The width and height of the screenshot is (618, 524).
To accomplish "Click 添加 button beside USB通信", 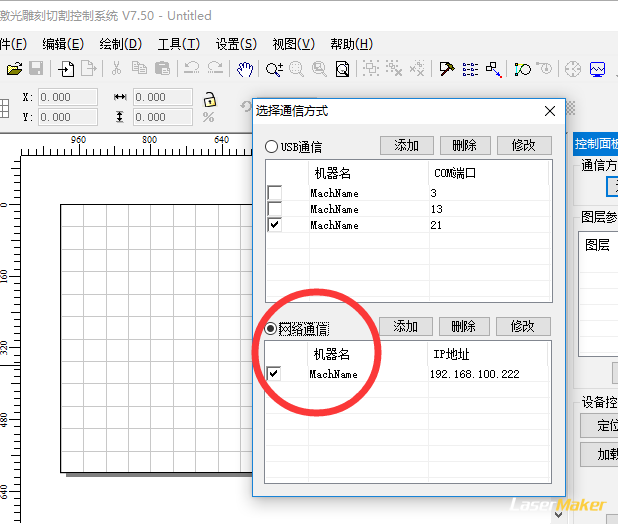I will (407, 145).
